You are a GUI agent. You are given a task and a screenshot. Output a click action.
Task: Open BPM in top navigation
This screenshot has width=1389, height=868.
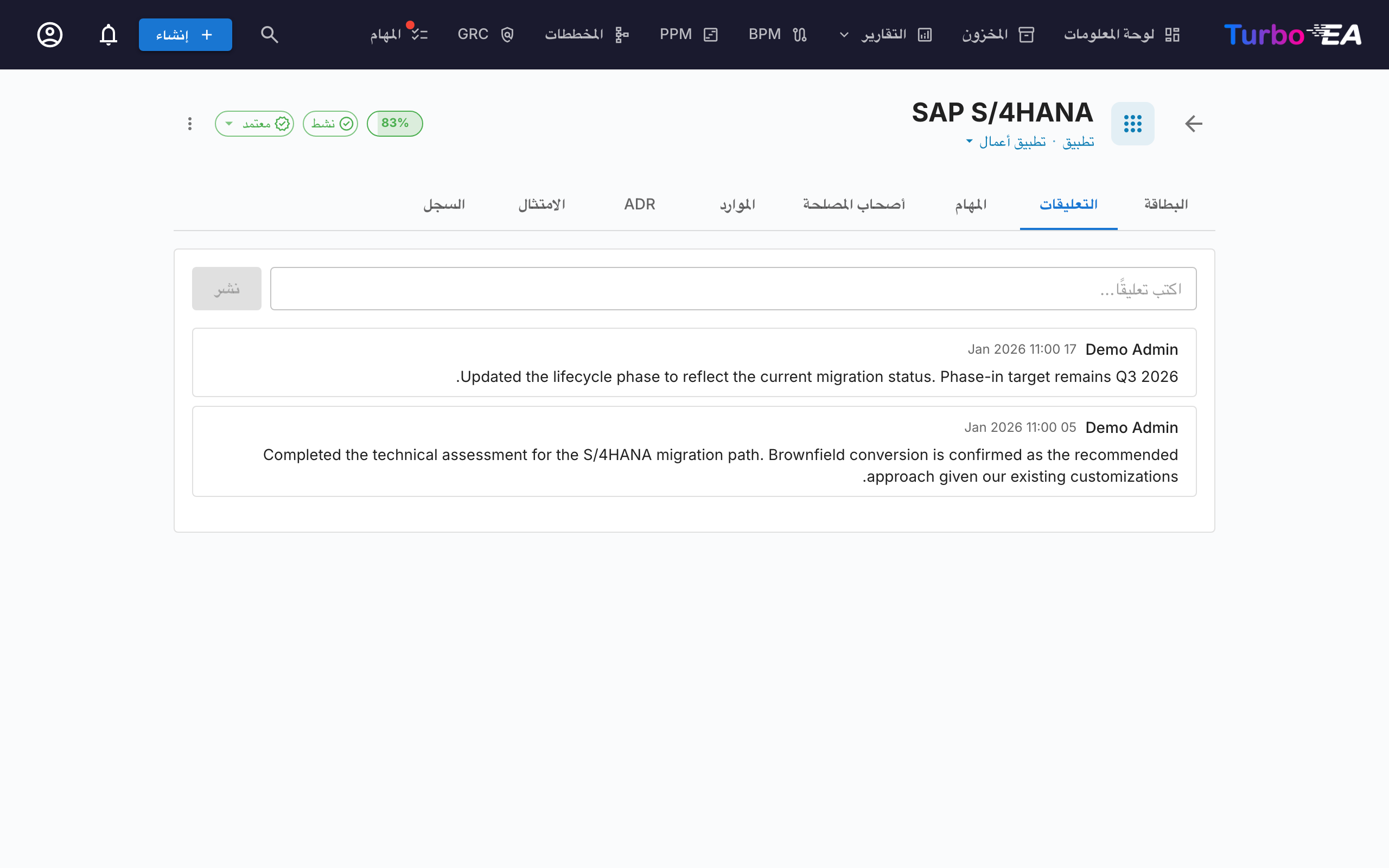[778, 34]
